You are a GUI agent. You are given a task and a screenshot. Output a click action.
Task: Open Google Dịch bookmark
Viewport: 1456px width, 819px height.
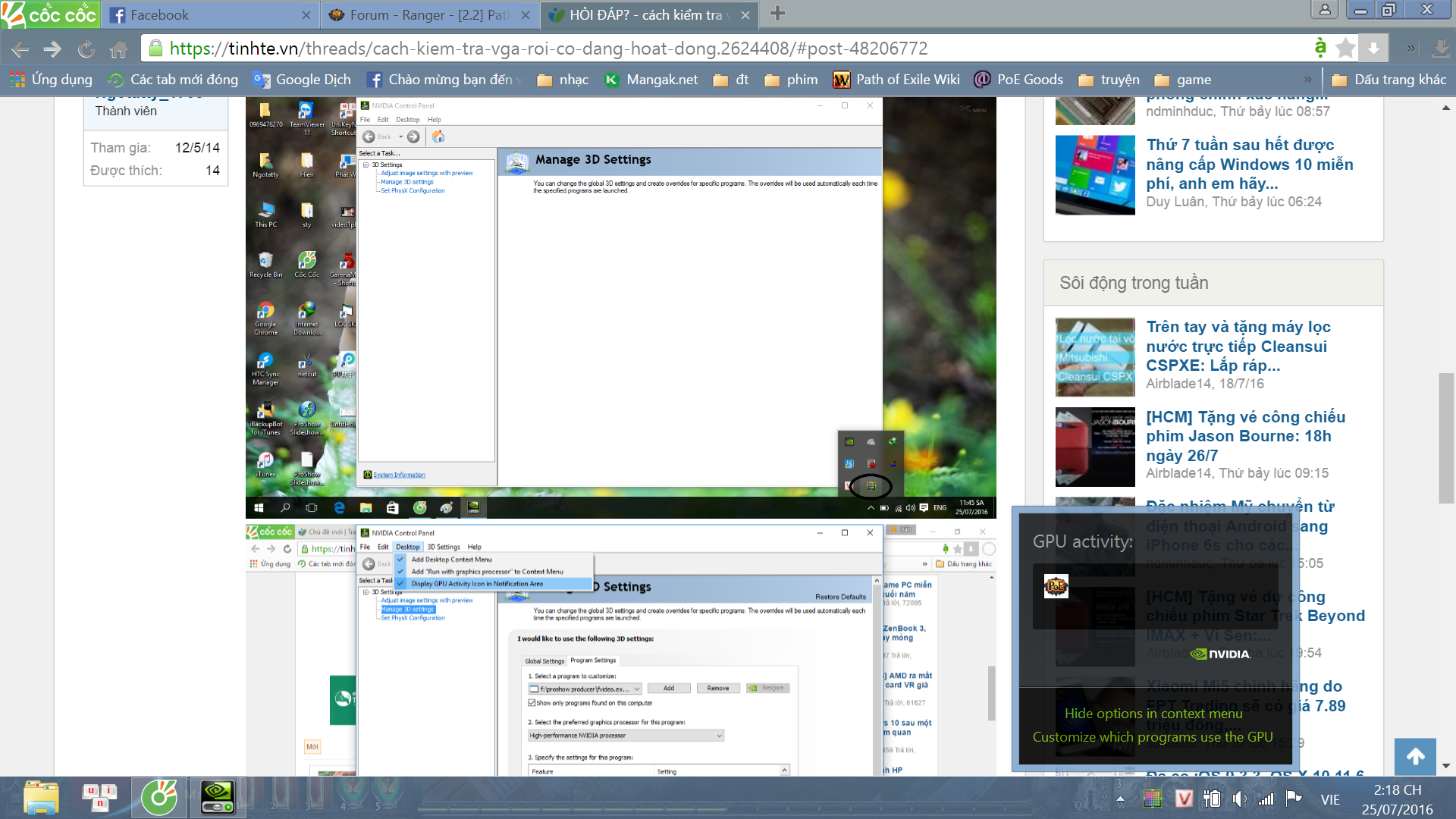(302, 80)
